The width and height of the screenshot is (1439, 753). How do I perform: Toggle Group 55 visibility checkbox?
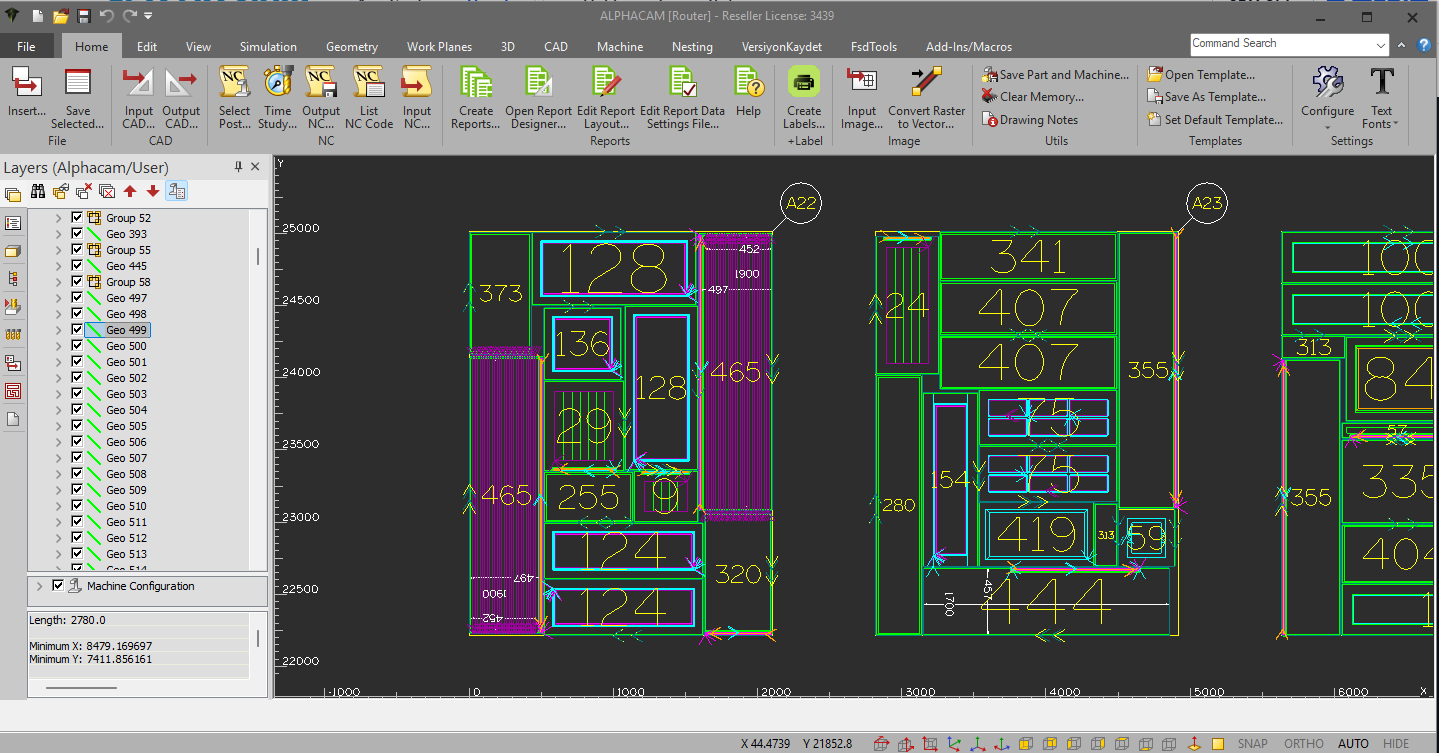tap(77, 250)
